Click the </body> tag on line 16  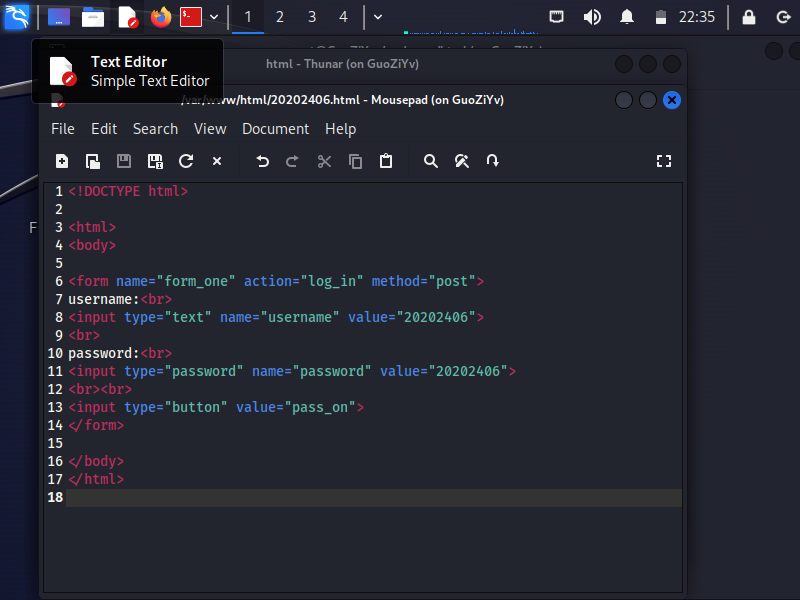point(96,461)
